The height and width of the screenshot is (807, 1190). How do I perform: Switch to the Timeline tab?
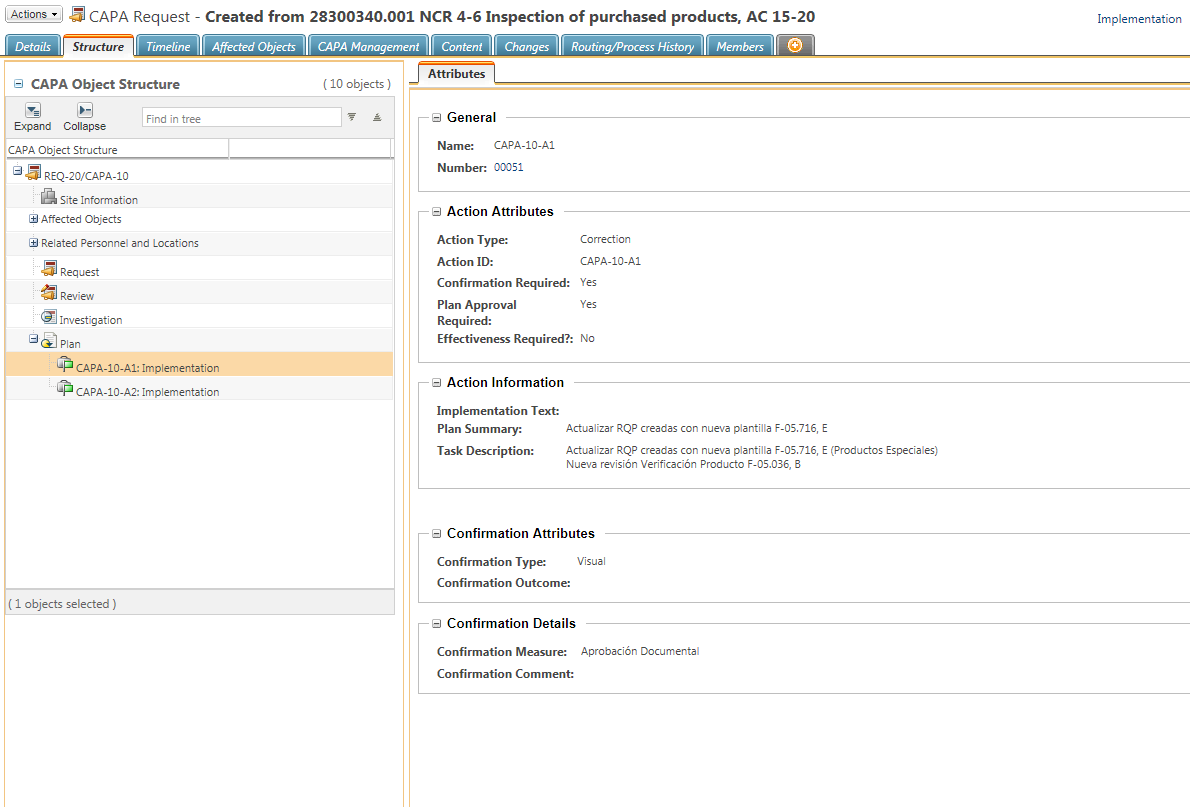[168, 47]
